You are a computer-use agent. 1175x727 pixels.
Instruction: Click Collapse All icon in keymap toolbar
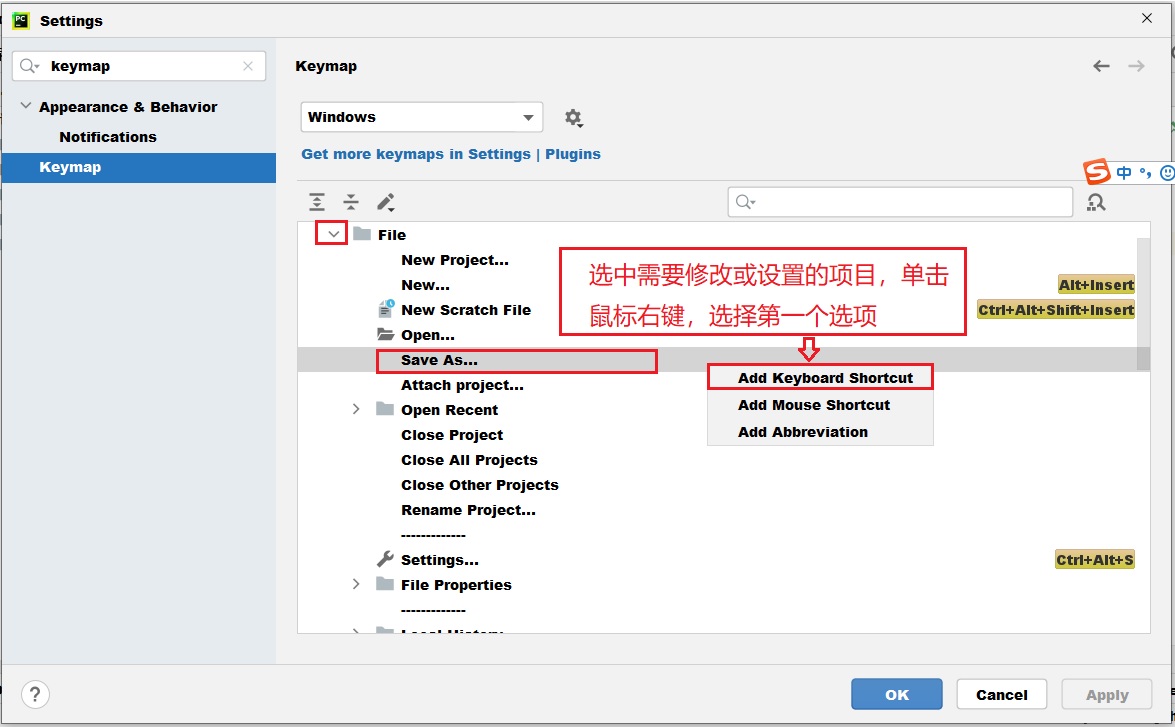point(351,202)
